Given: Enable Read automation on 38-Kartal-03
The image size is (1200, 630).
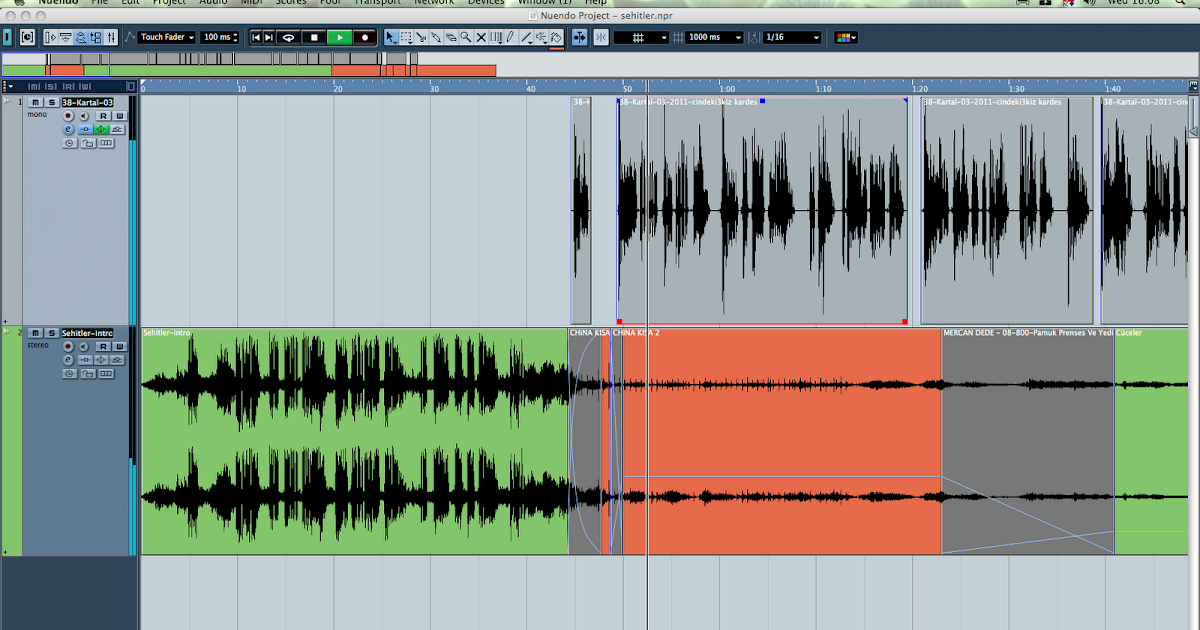Looking at the screenshot, I should tap(103, 116).
